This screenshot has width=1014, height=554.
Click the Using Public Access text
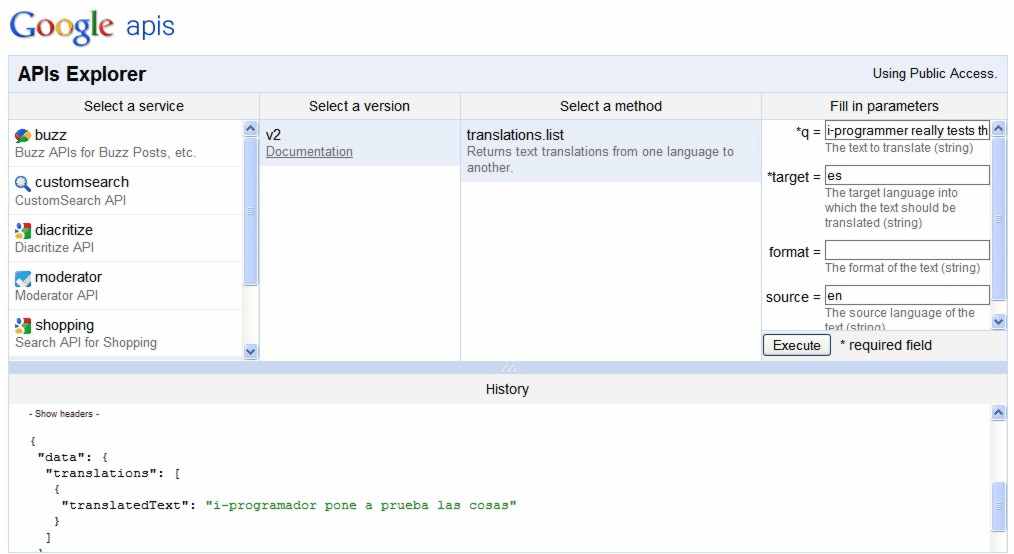(934, 74)
